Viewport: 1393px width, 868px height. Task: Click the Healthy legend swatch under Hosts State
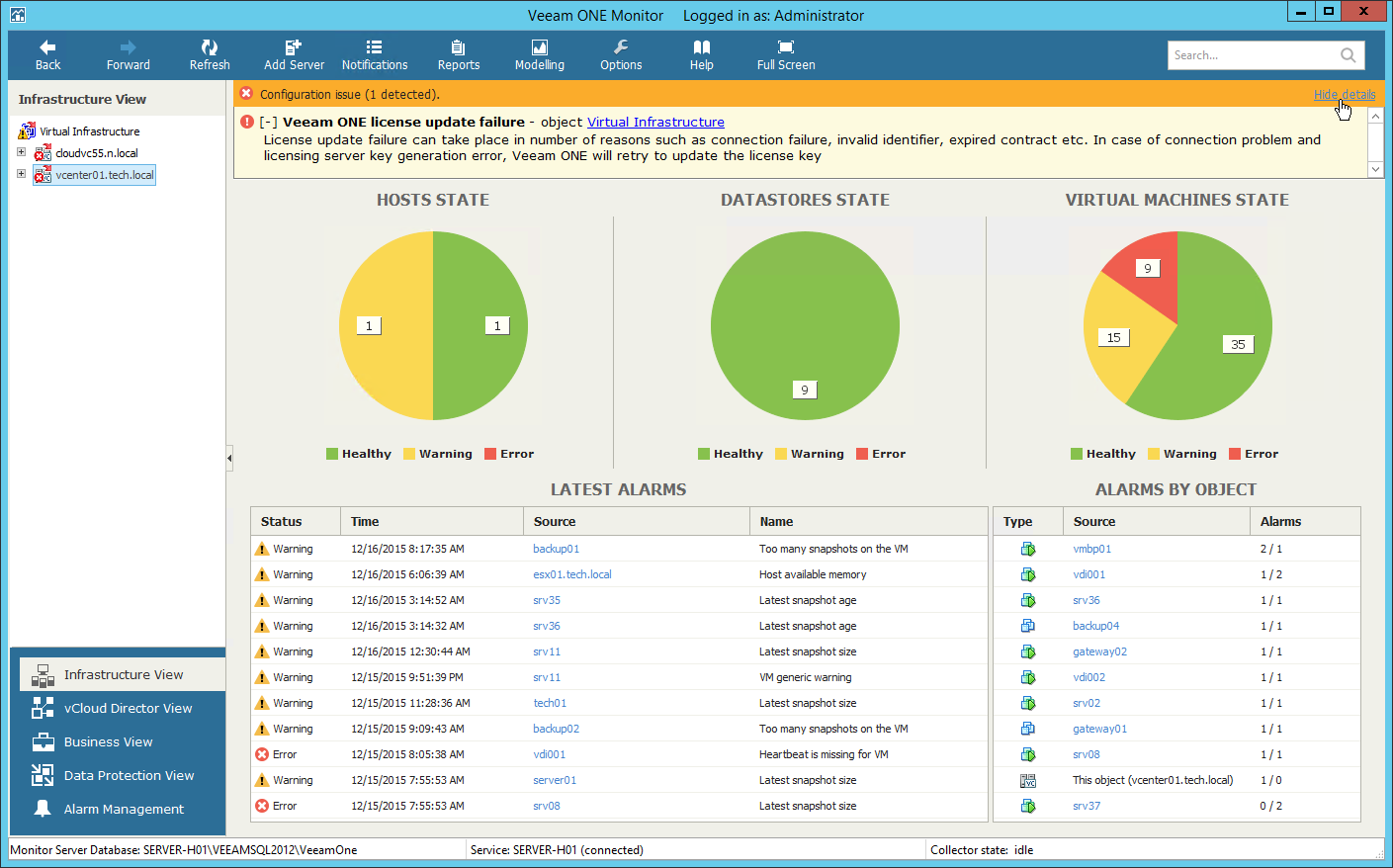[332, 454]
